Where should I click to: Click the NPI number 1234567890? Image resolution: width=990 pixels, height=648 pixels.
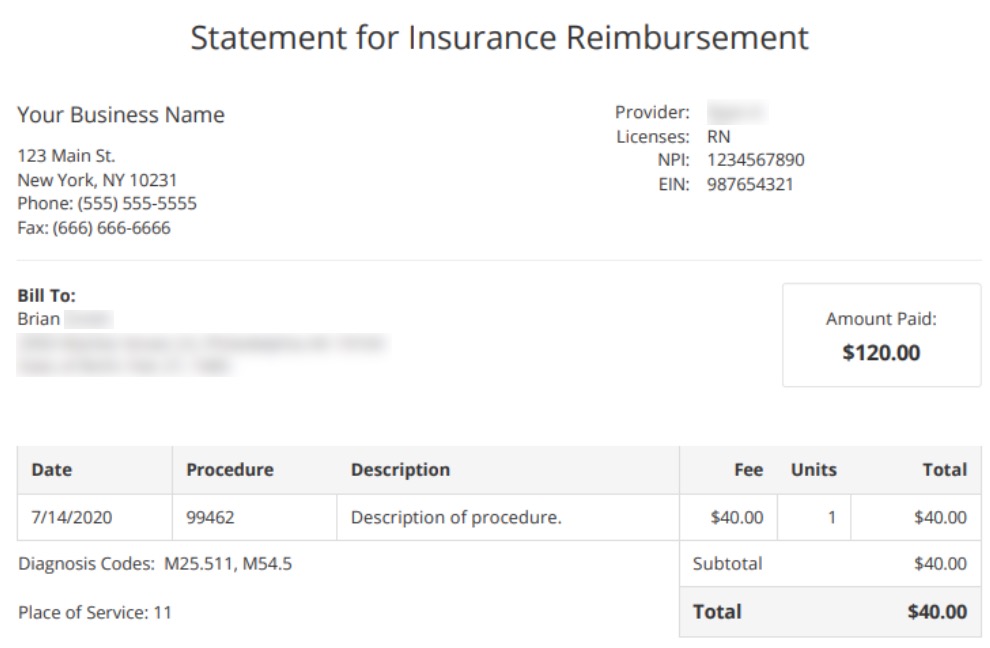tap(756, 160)
